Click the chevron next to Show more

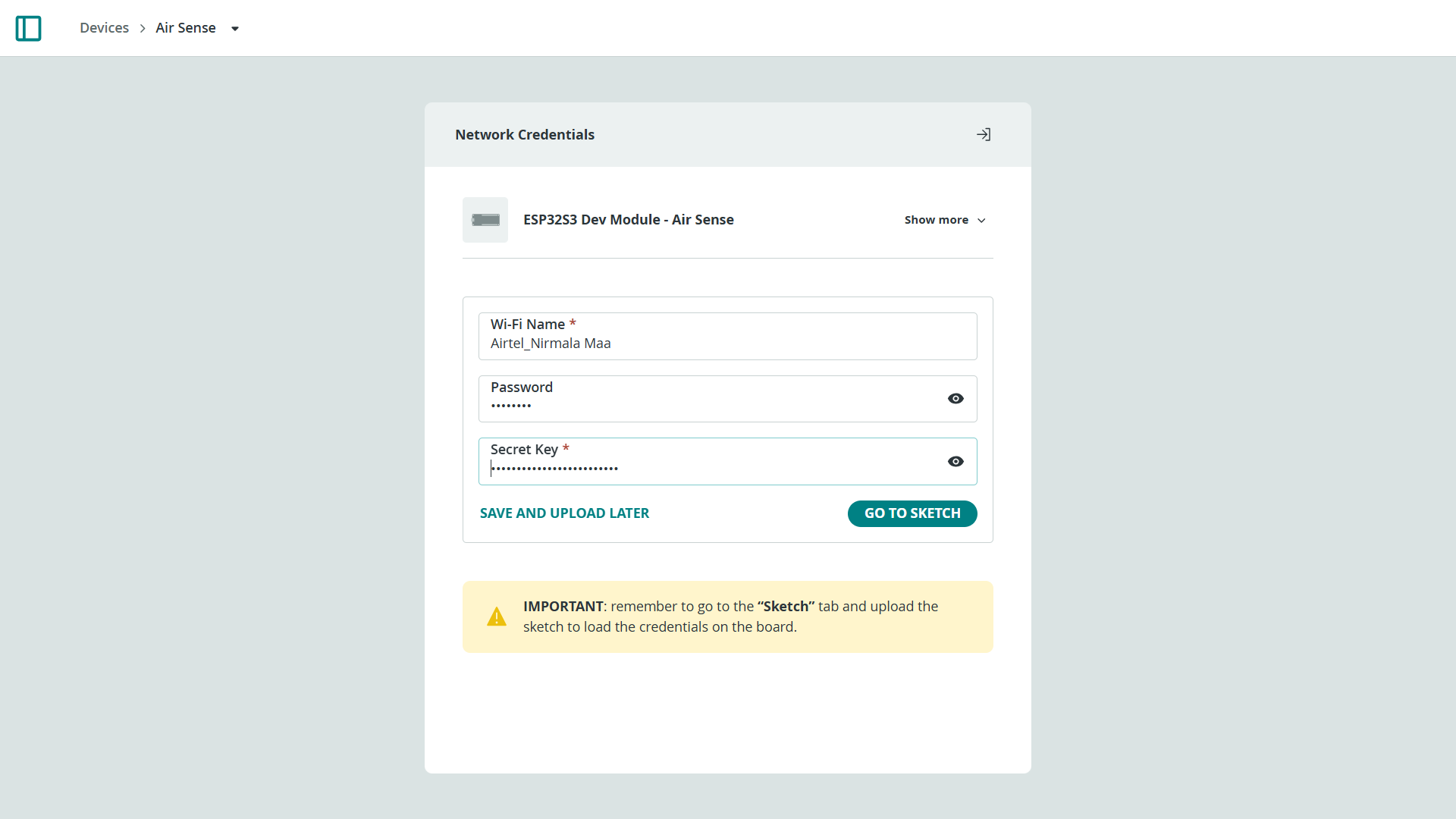pyautogui.click(x=981, y=221)
